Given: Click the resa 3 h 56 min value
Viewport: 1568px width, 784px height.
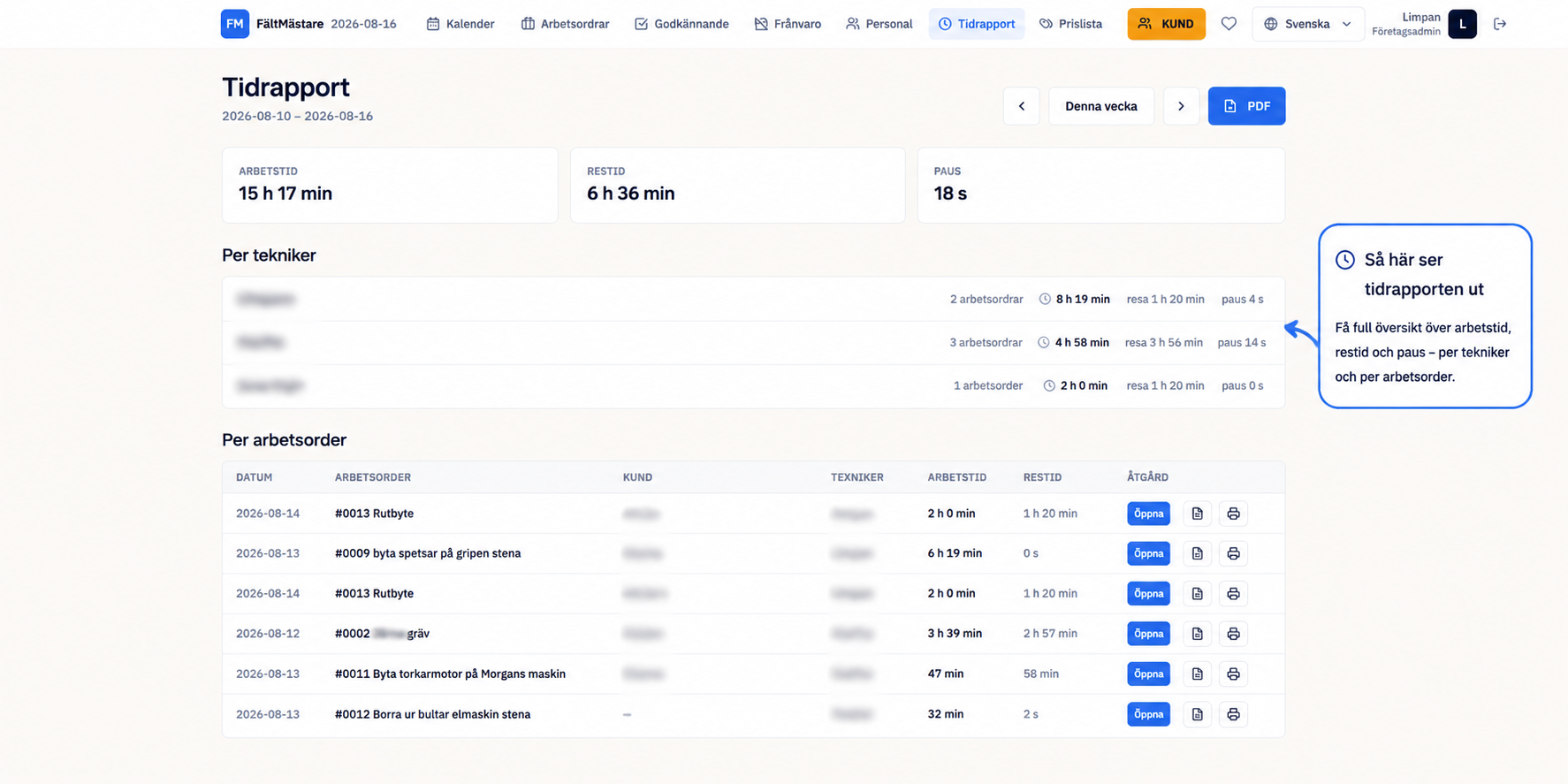Looking at the screenshot, I should (x=1163, y=342).
